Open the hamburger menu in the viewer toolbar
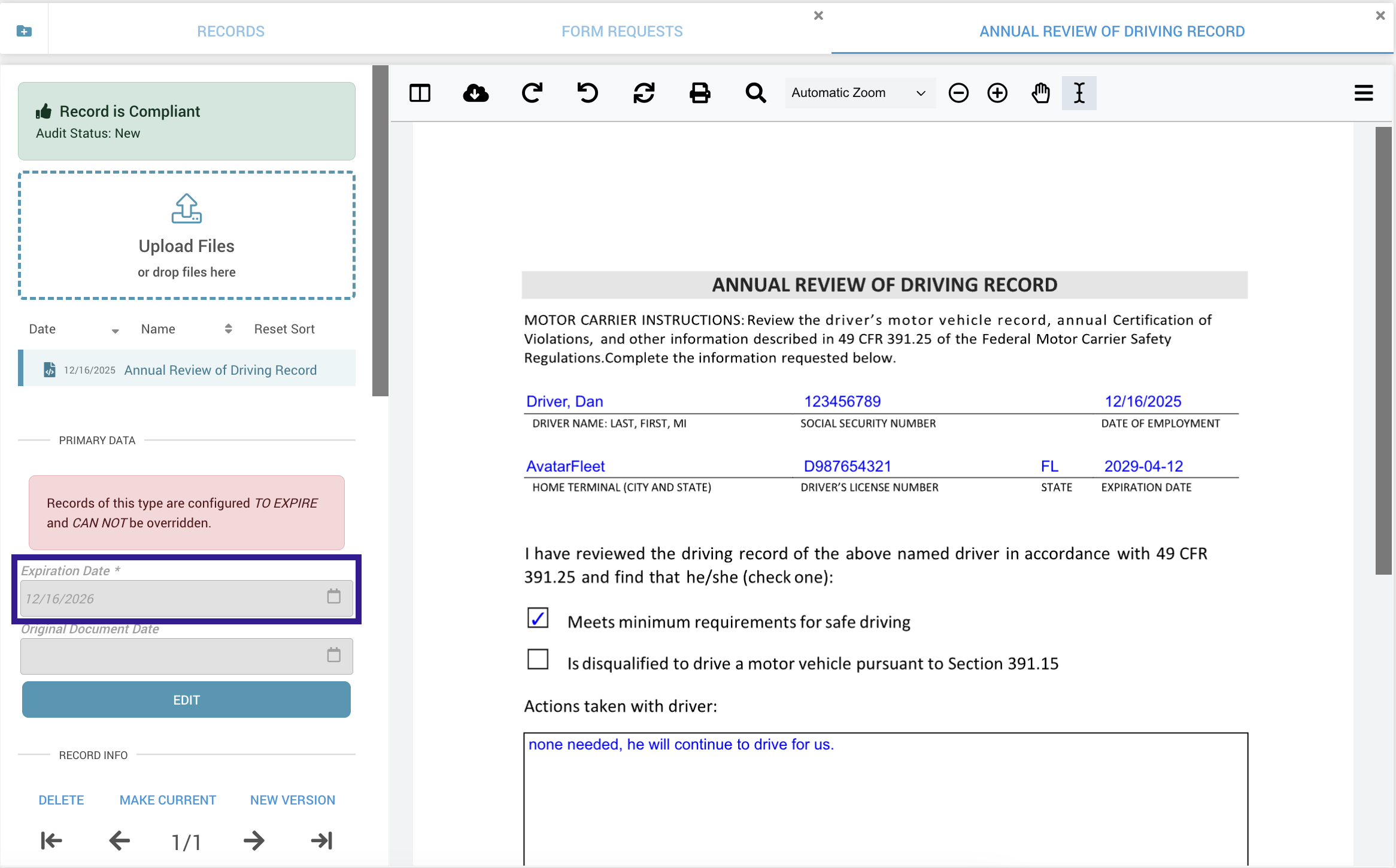1396x868 pixels. click(x=1363, y=93)
